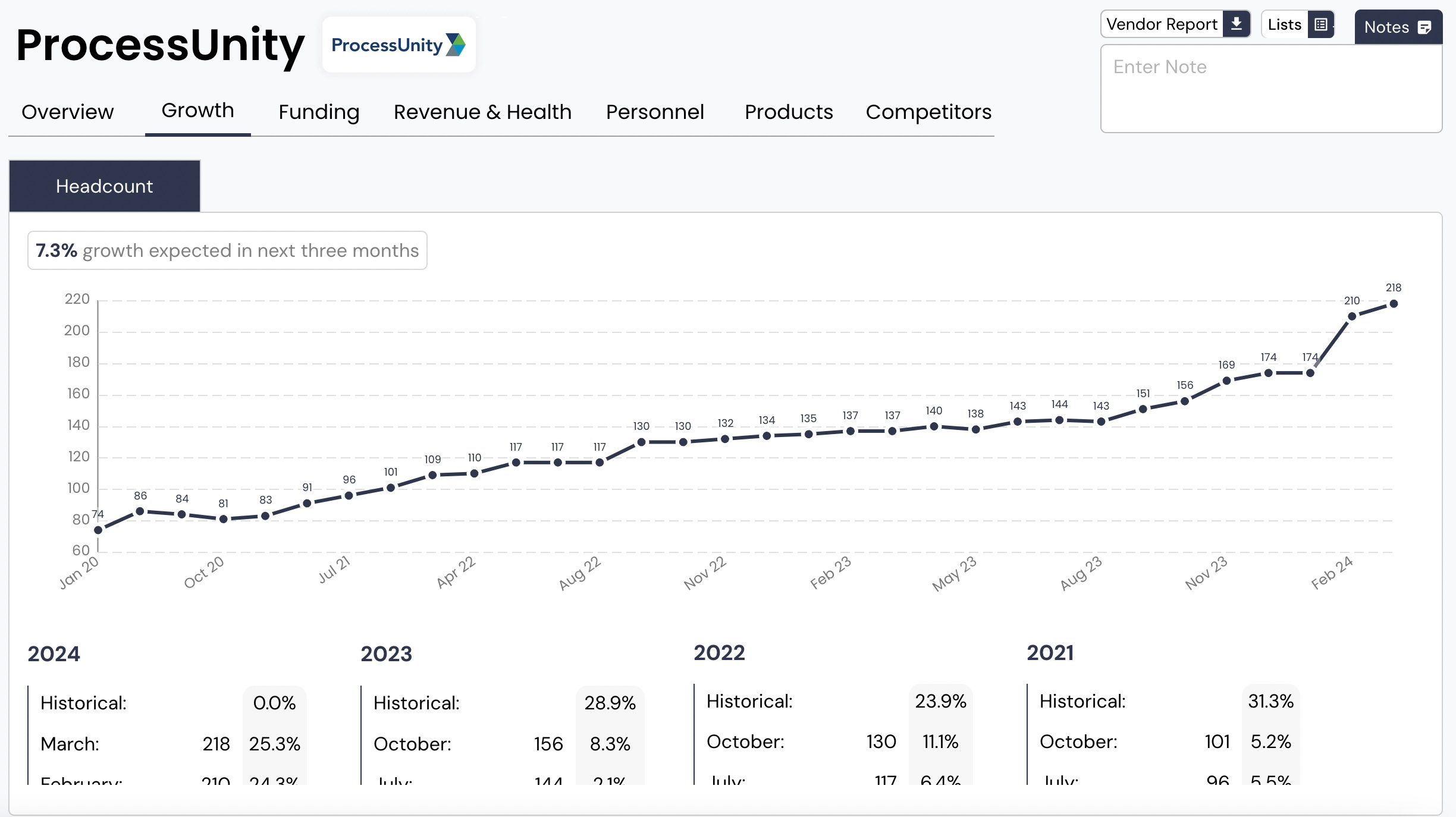Click the 2024 Historical 0.0% value
Viewport: 1456px width, 817px height.
(274, 703)
